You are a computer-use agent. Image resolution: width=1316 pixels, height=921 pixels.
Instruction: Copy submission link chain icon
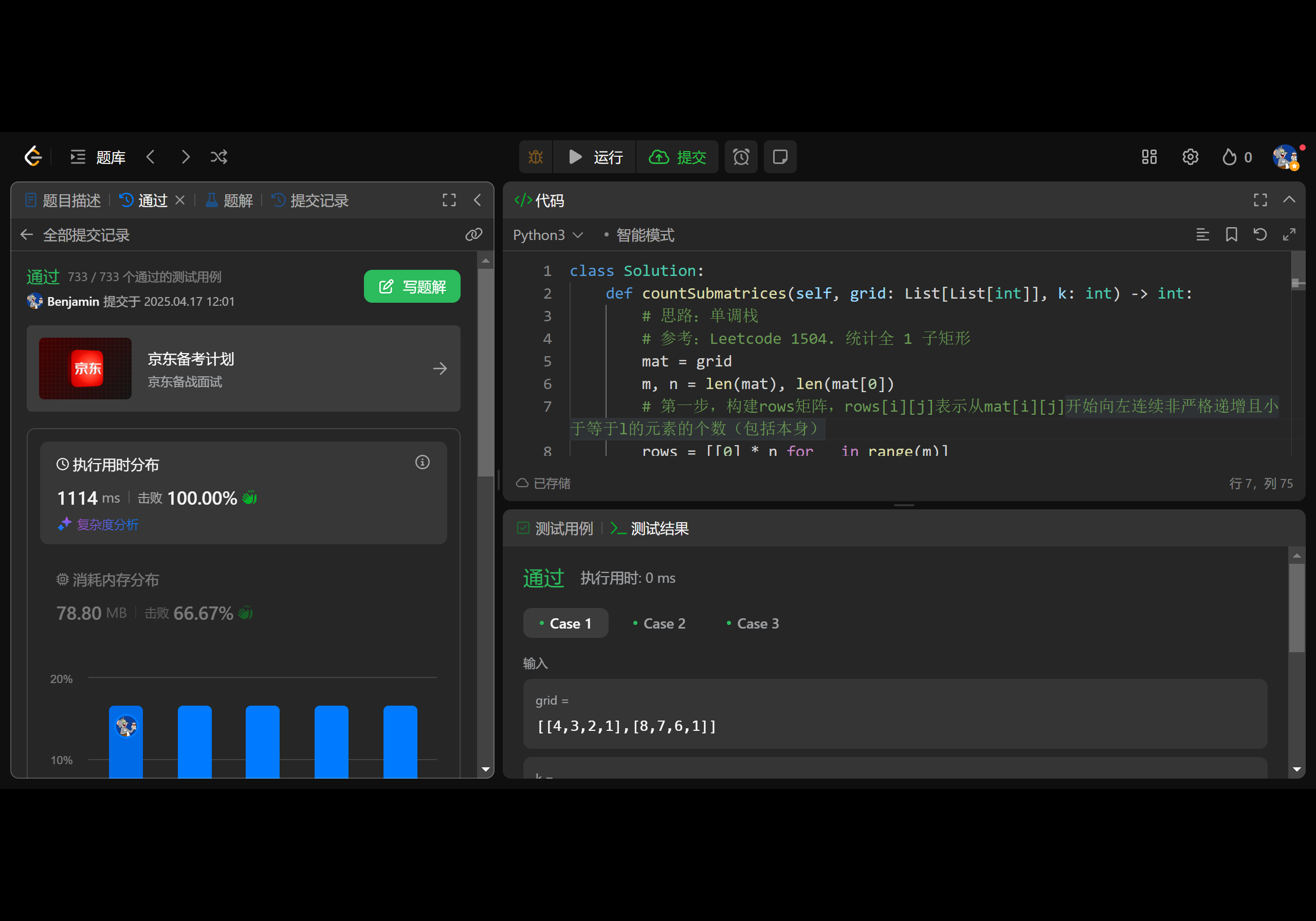click(473, 235)
